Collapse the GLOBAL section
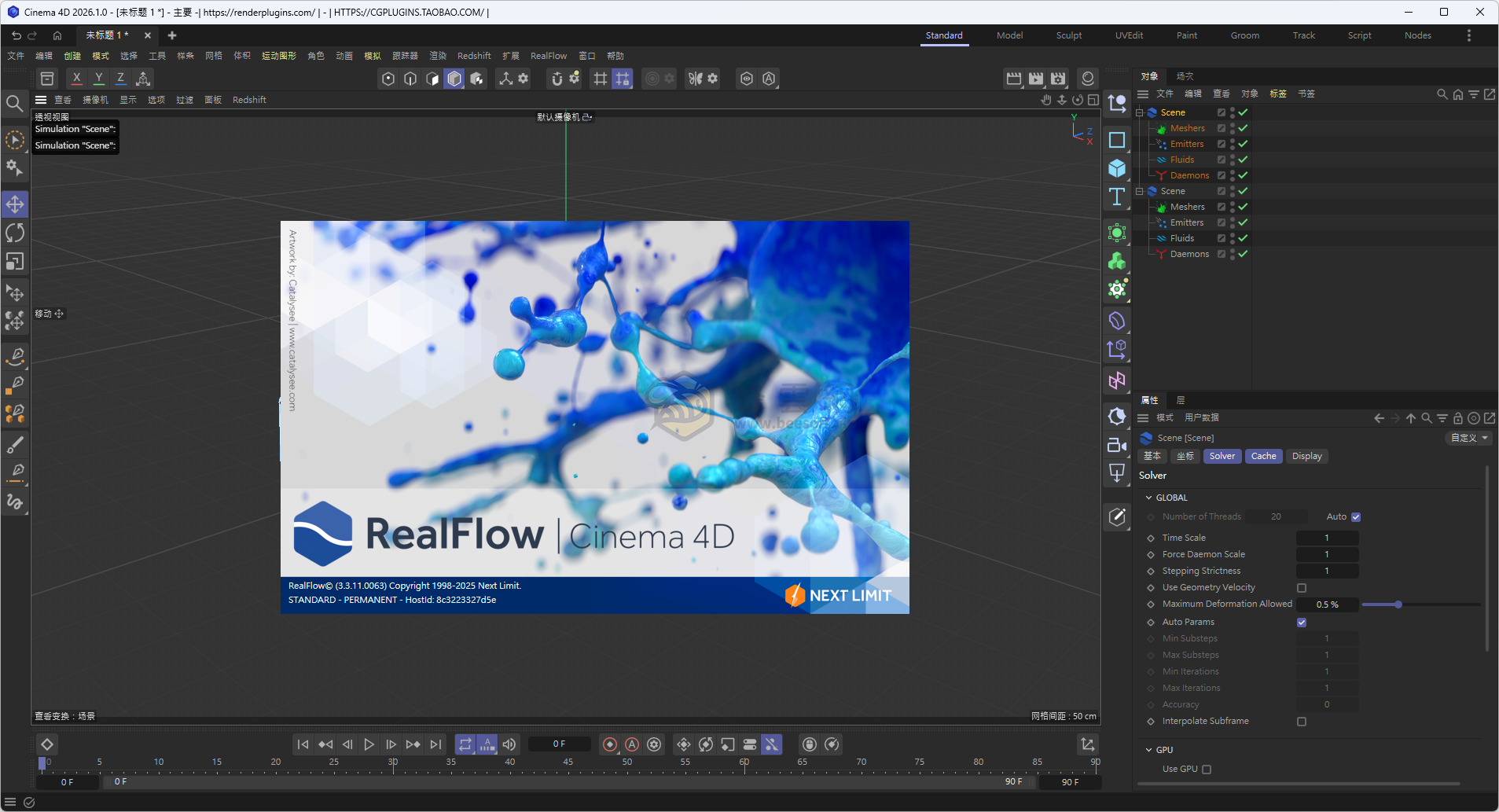1499x812 pixels. click(x=1148, y=498)
